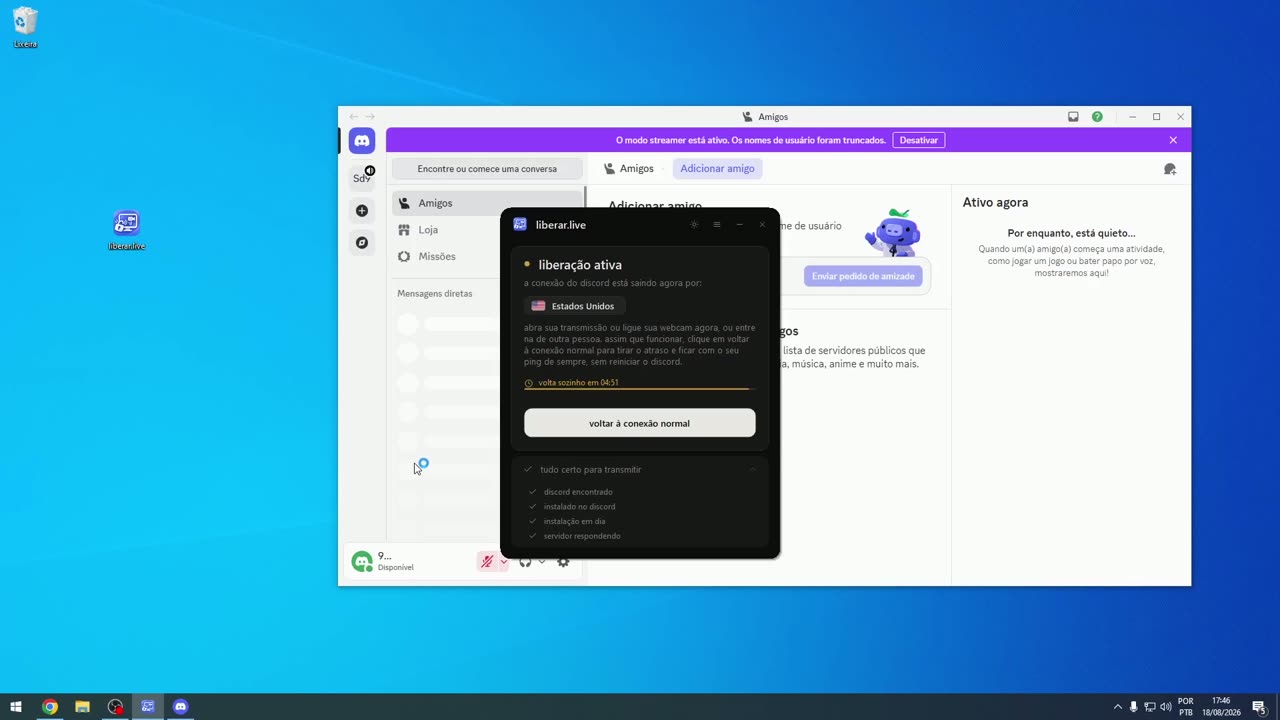Click 'Encontre ou comece uma conversa' search

pos(487,169)
